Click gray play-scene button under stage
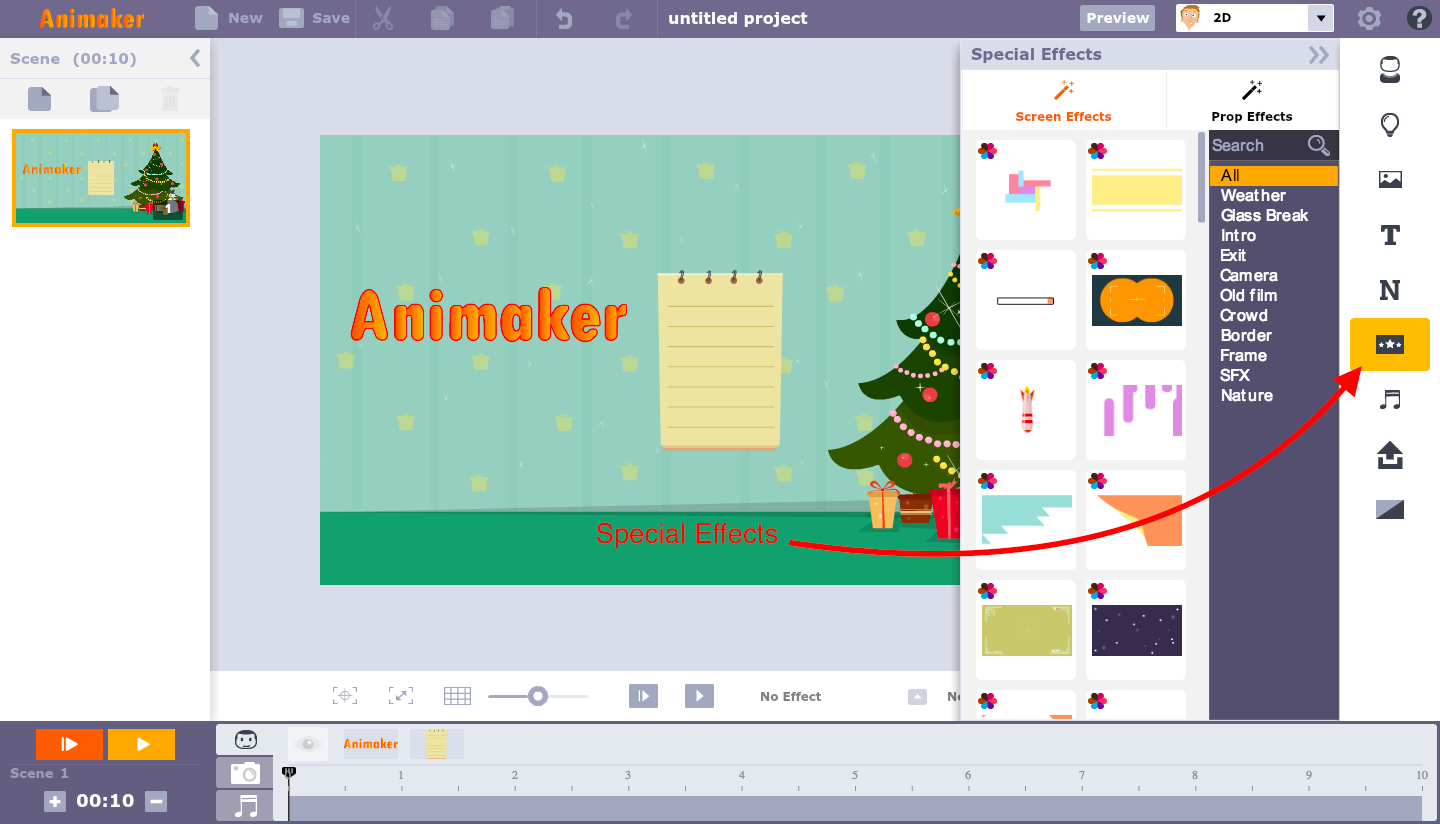This screenshot has width=1440, height=824. click(643, 696)
